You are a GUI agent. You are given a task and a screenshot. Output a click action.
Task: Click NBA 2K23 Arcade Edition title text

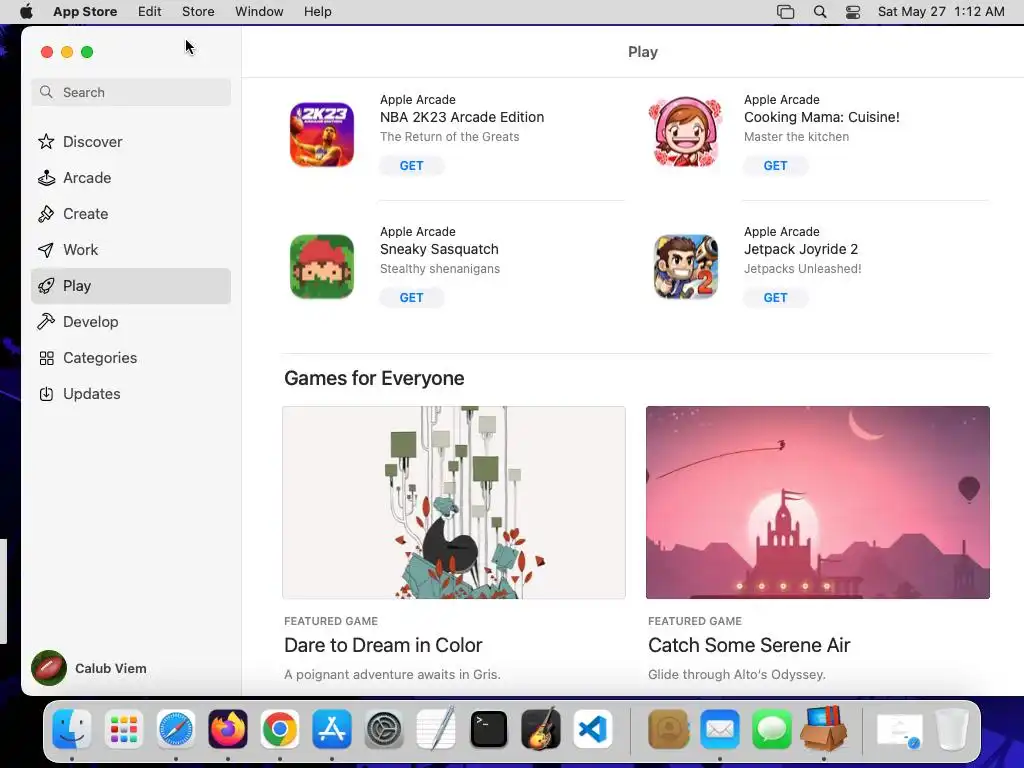pyautogui.click(x=462, y=117)
